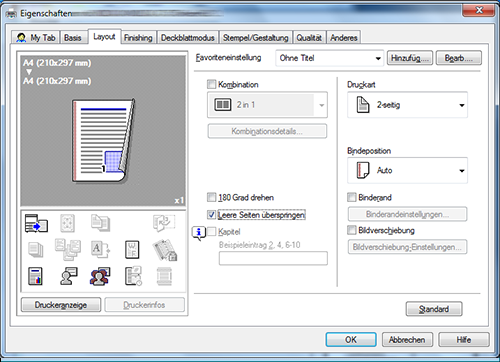The image size is (500, 362).
Task: Click the page icon with W and R letters
Action: point(132,250)
